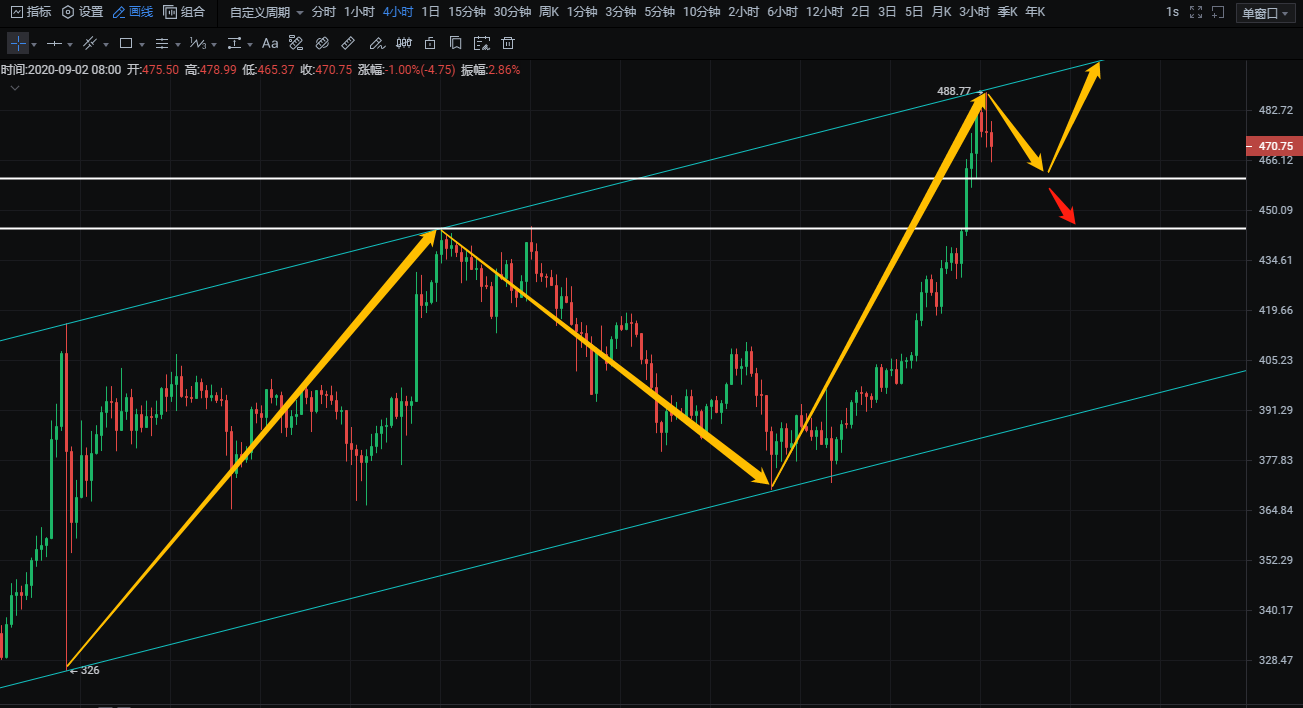Switch to the 15分钟 timeframe
1303x708 pixels.
pos(467,12)
